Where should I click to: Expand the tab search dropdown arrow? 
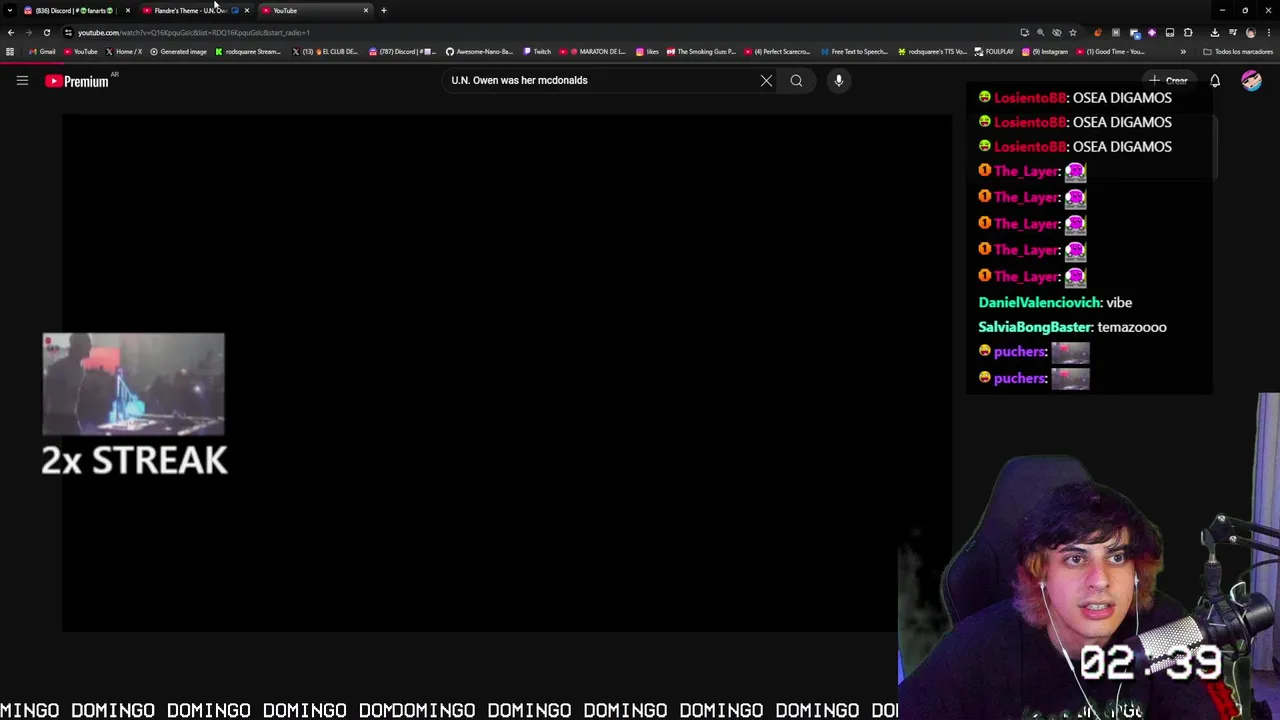click(x=10, y=10)
